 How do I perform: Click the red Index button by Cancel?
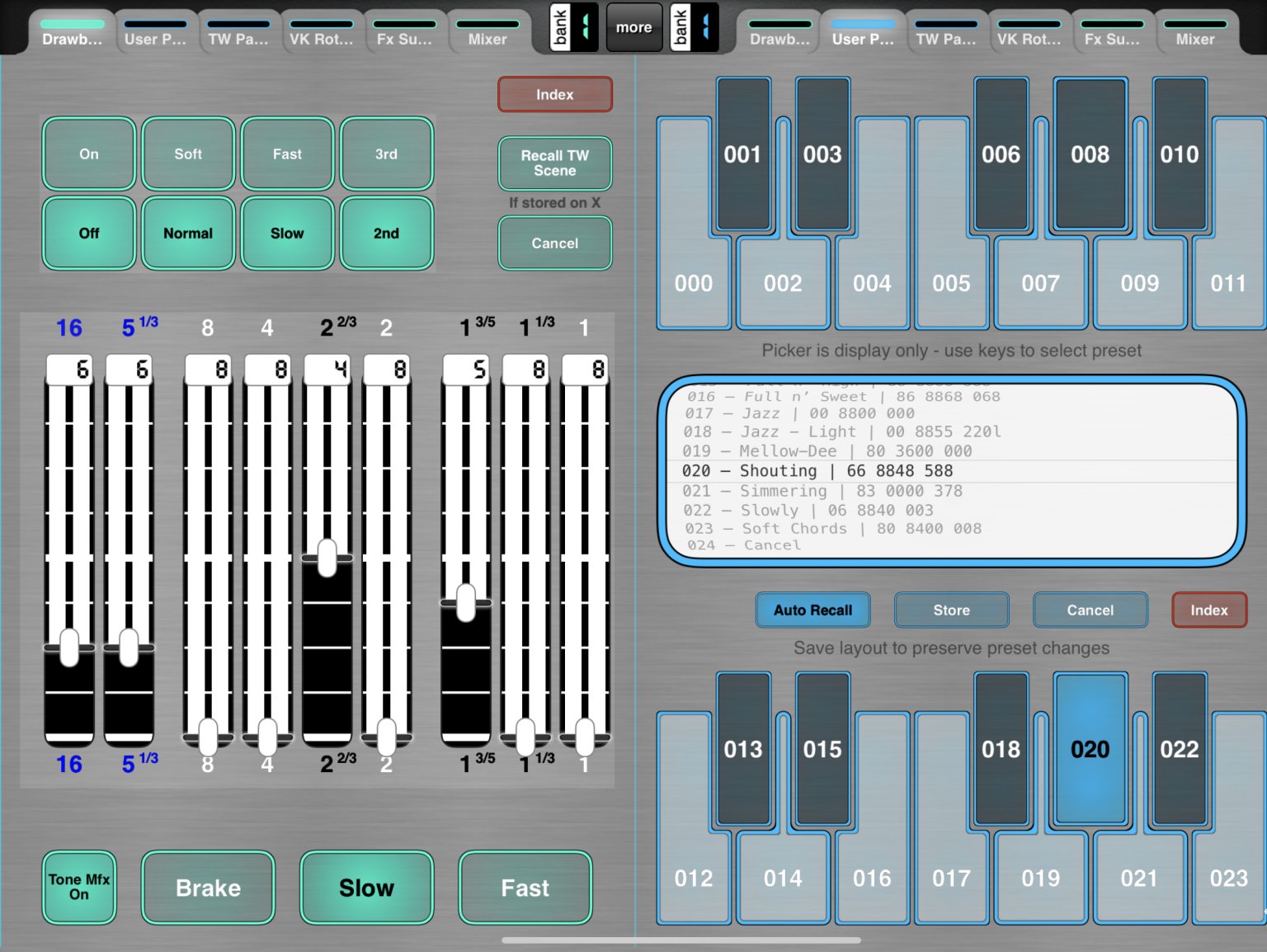(1208, 610)
